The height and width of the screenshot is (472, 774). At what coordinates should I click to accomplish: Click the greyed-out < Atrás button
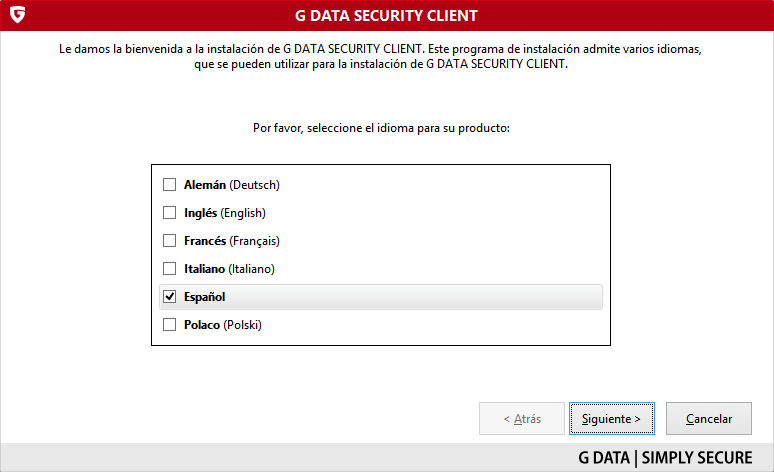[x=521, y=419]
